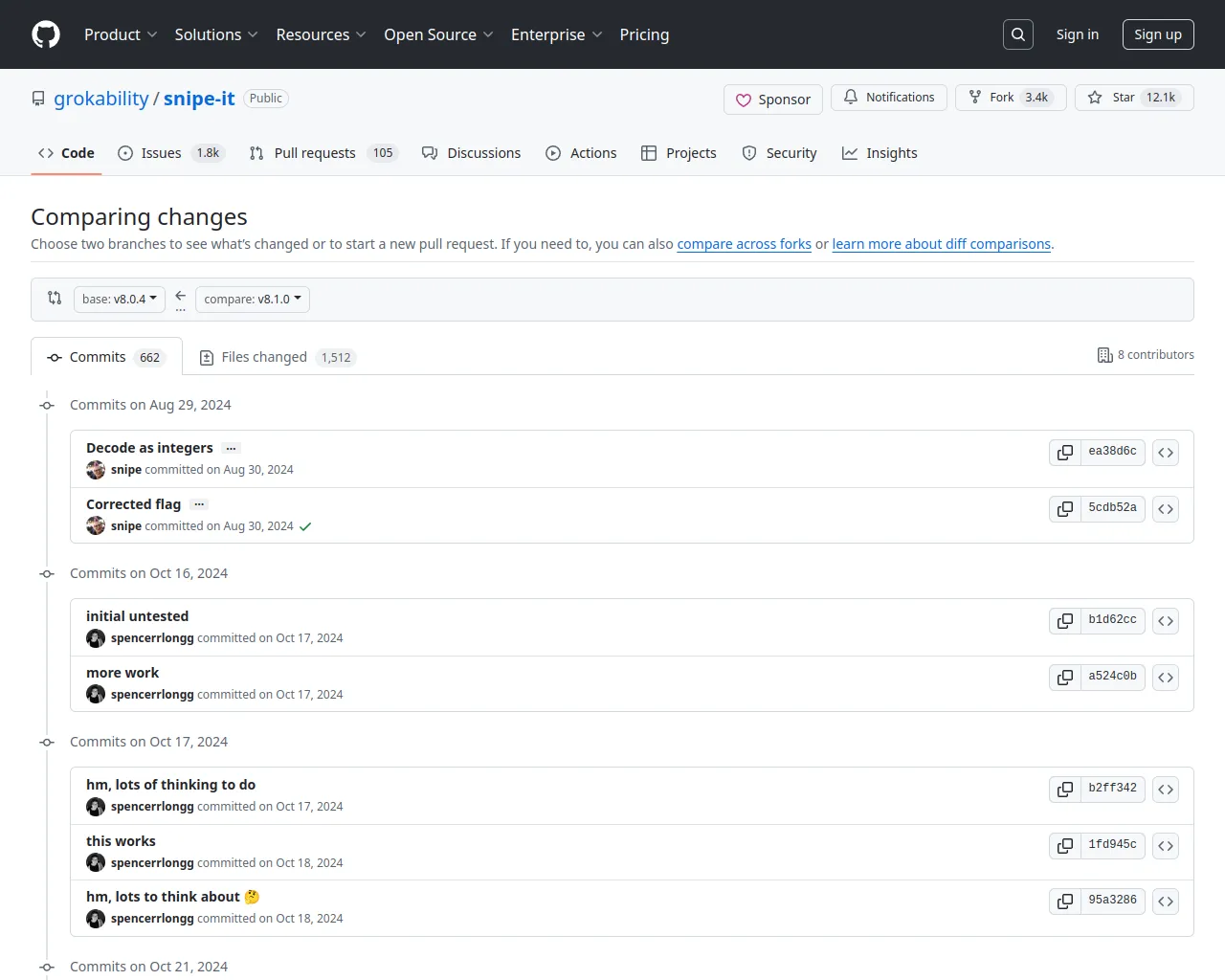Open compare across forks link
The height and width of the screenshot is (980, 1225).
[x=744, y=244]
